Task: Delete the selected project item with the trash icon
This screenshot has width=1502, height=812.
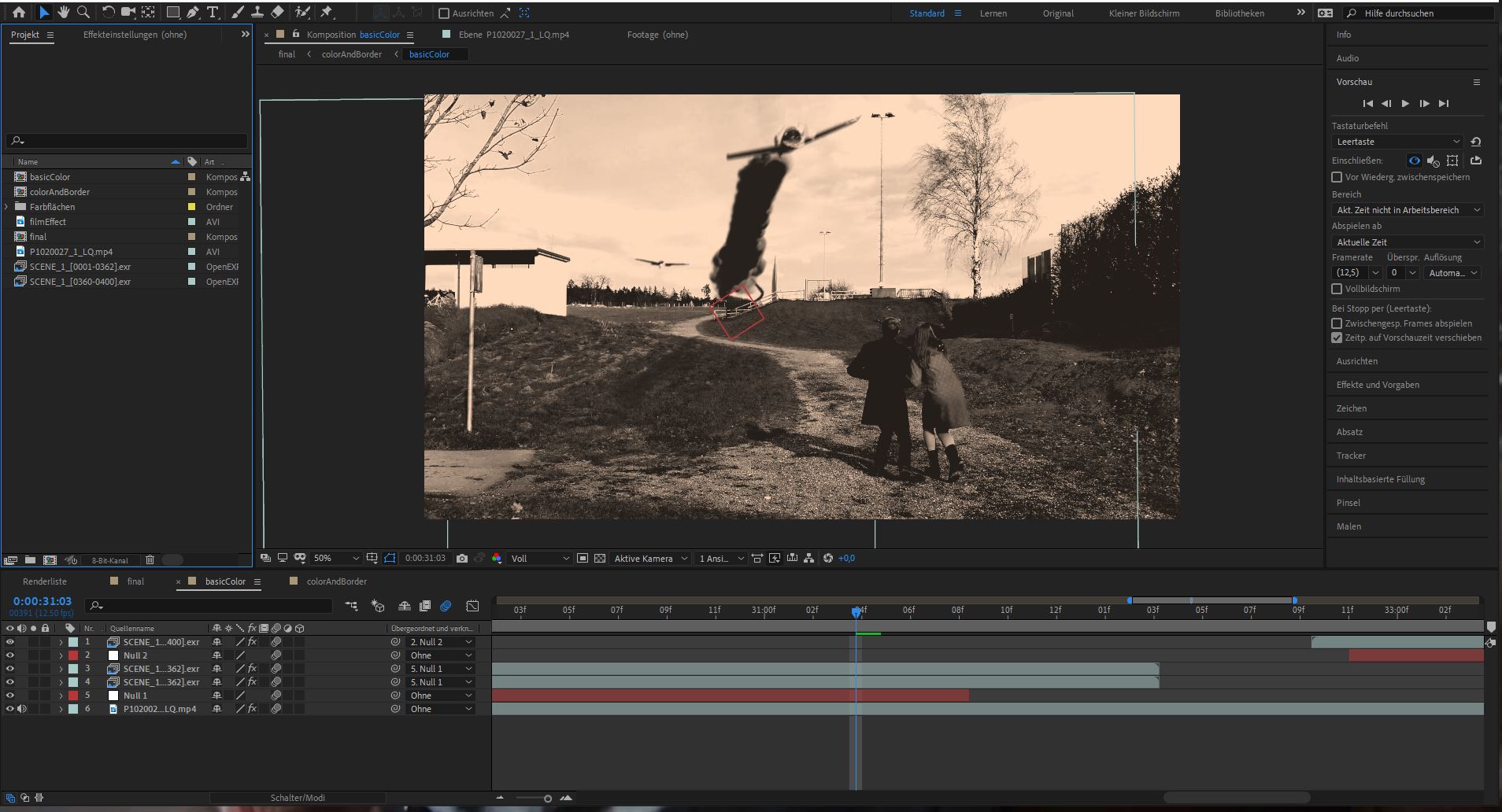Action: click(x=150, y=560)
